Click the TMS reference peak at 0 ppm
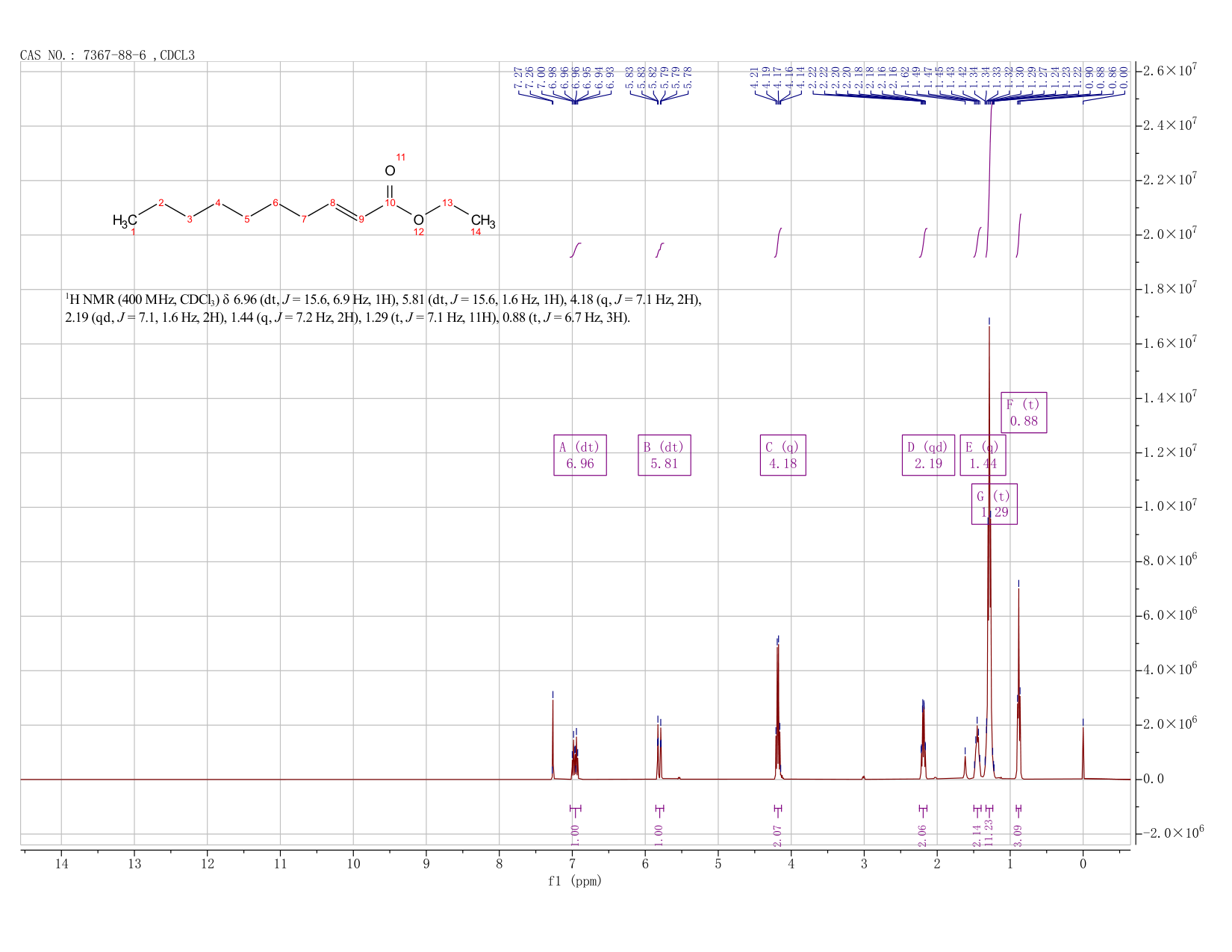 (x=1083, y=753)
